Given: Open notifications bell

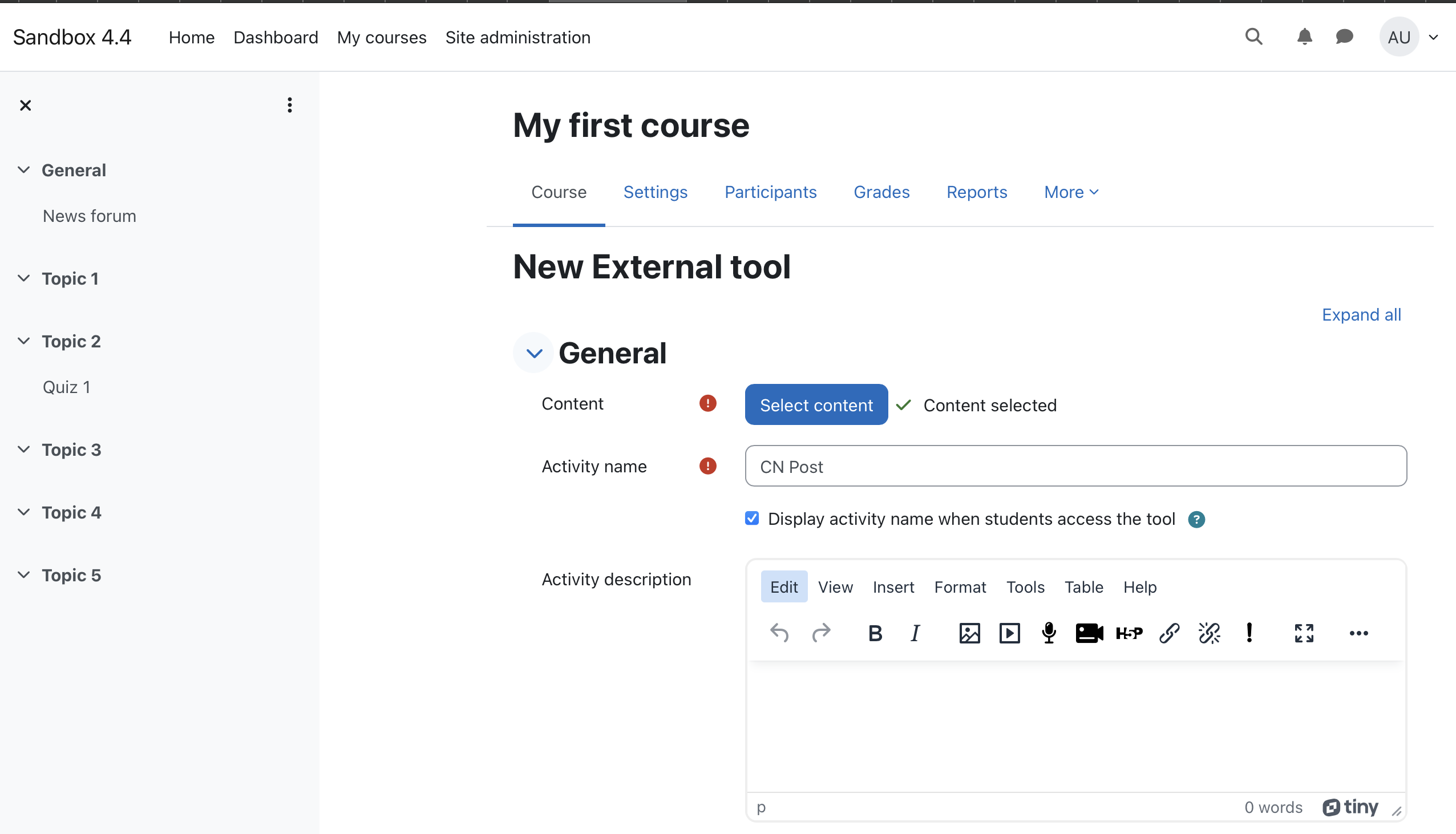Looking at the screenshot, I should coord(1304,37).
